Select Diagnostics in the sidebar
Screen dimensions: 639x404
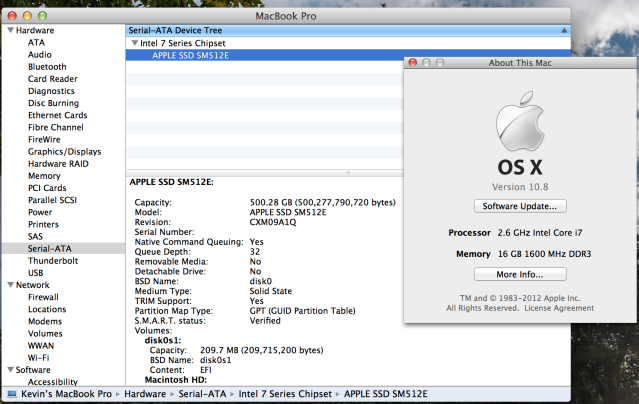click(51, 91)
